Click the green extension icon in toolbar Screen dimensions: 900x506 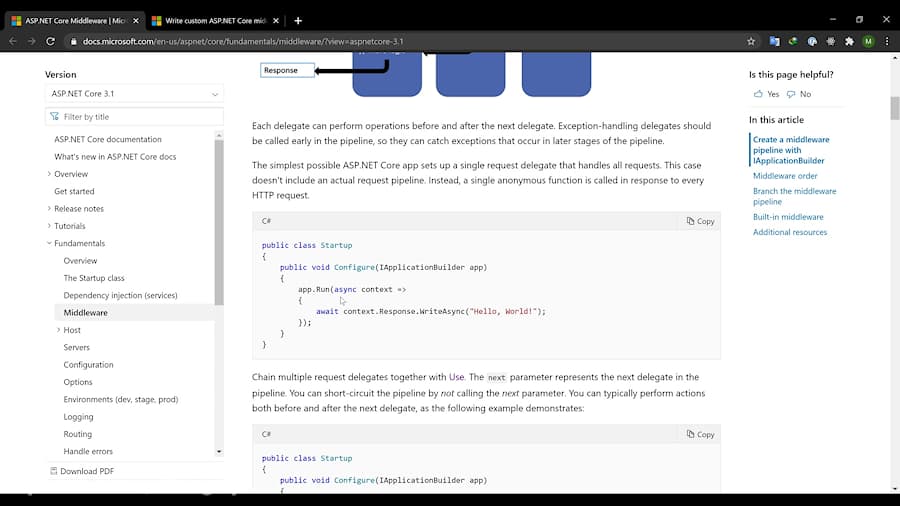point(793,41)
